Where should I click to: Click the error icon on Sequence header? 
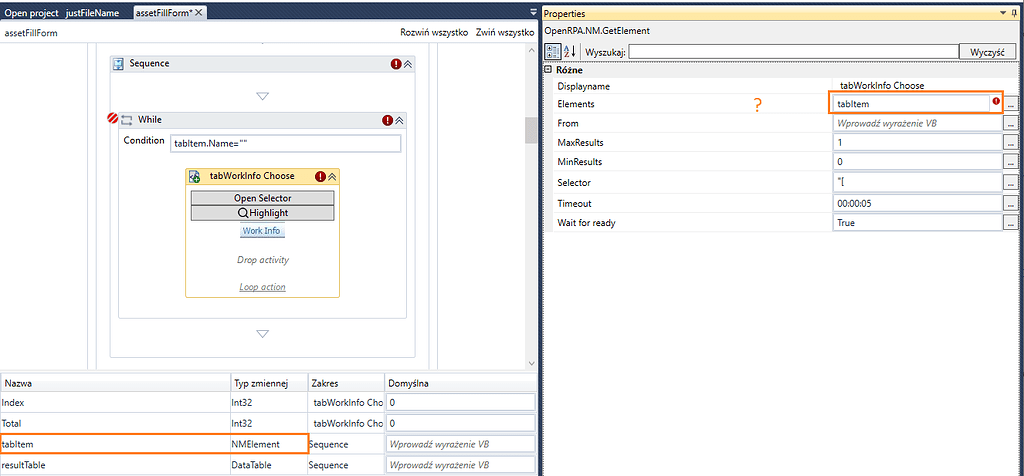pos(396,64)
